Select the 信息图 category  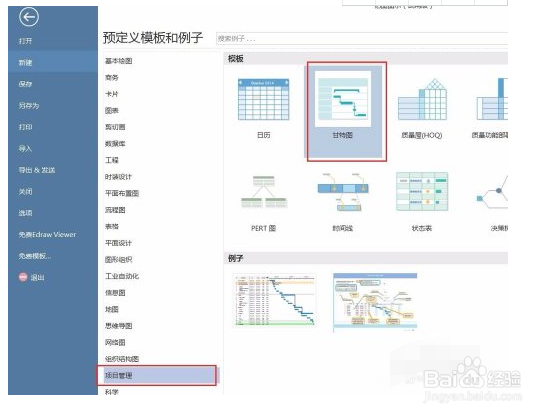(115, 292)
